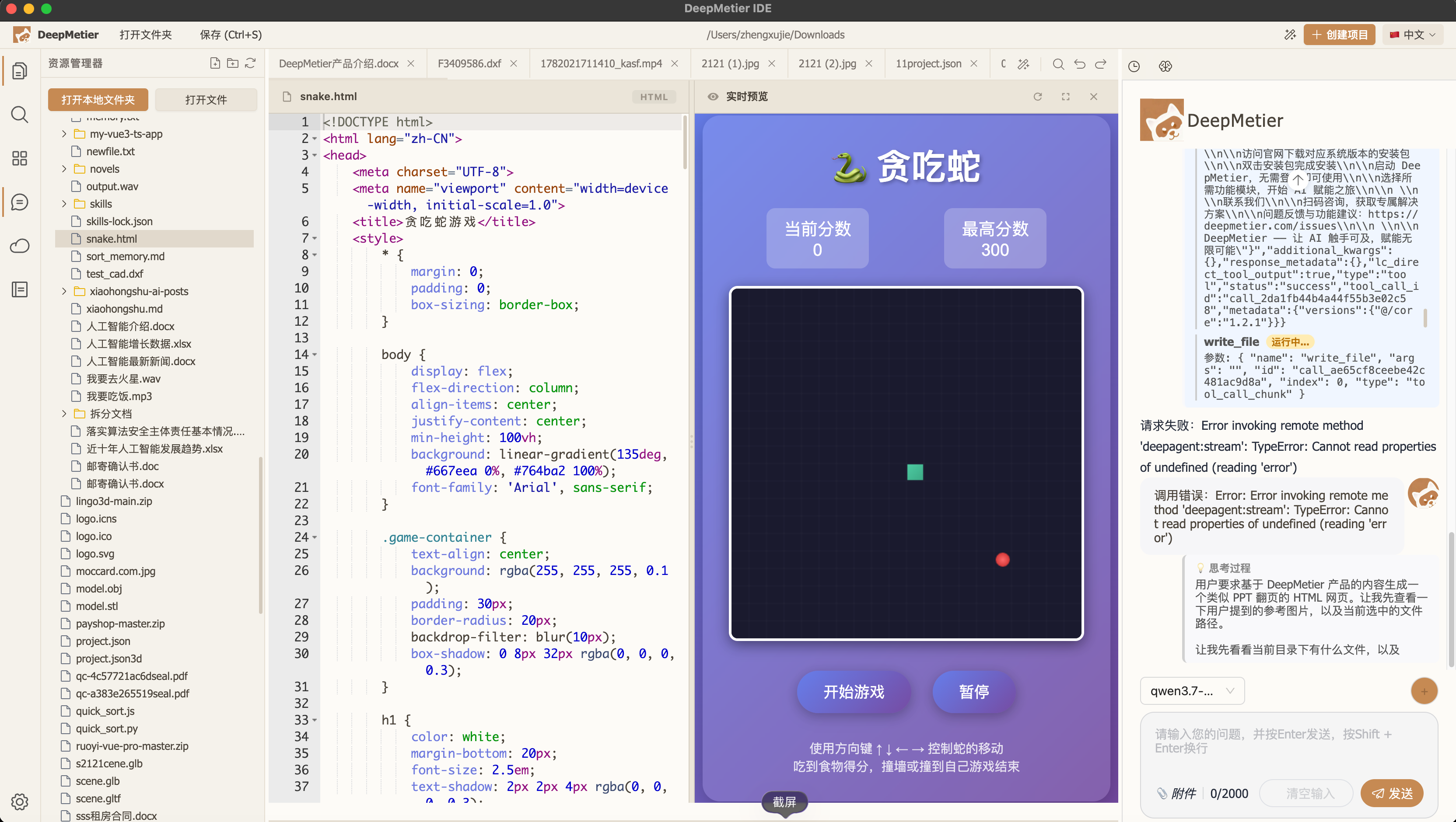Screen dimensions: 1456x822
Task: Create a new file in resource manager
Action: tap(215, 63)
